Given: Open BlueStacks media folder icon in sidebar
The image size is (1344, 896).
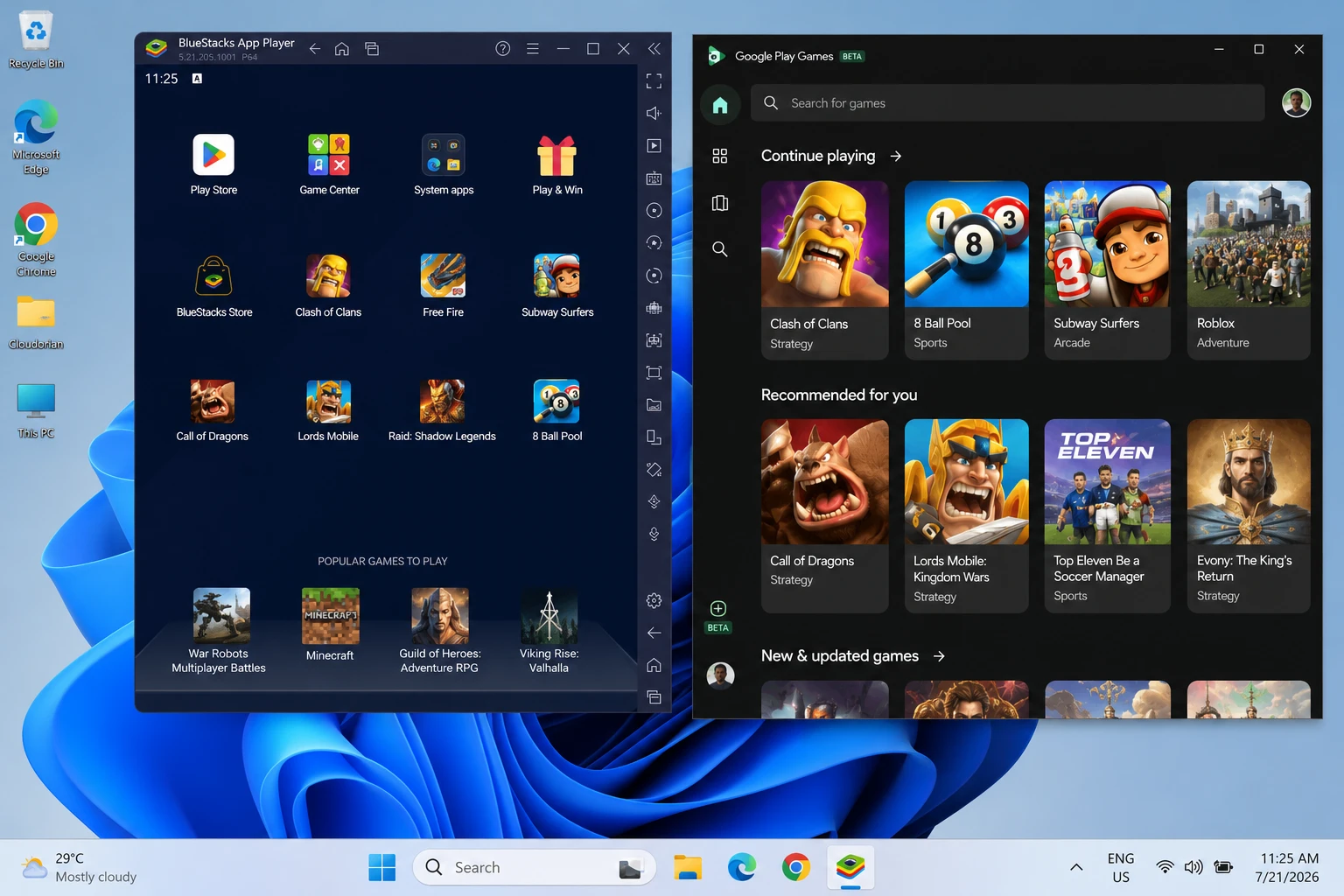Looking at the screenshot, I should pos(654,405).
